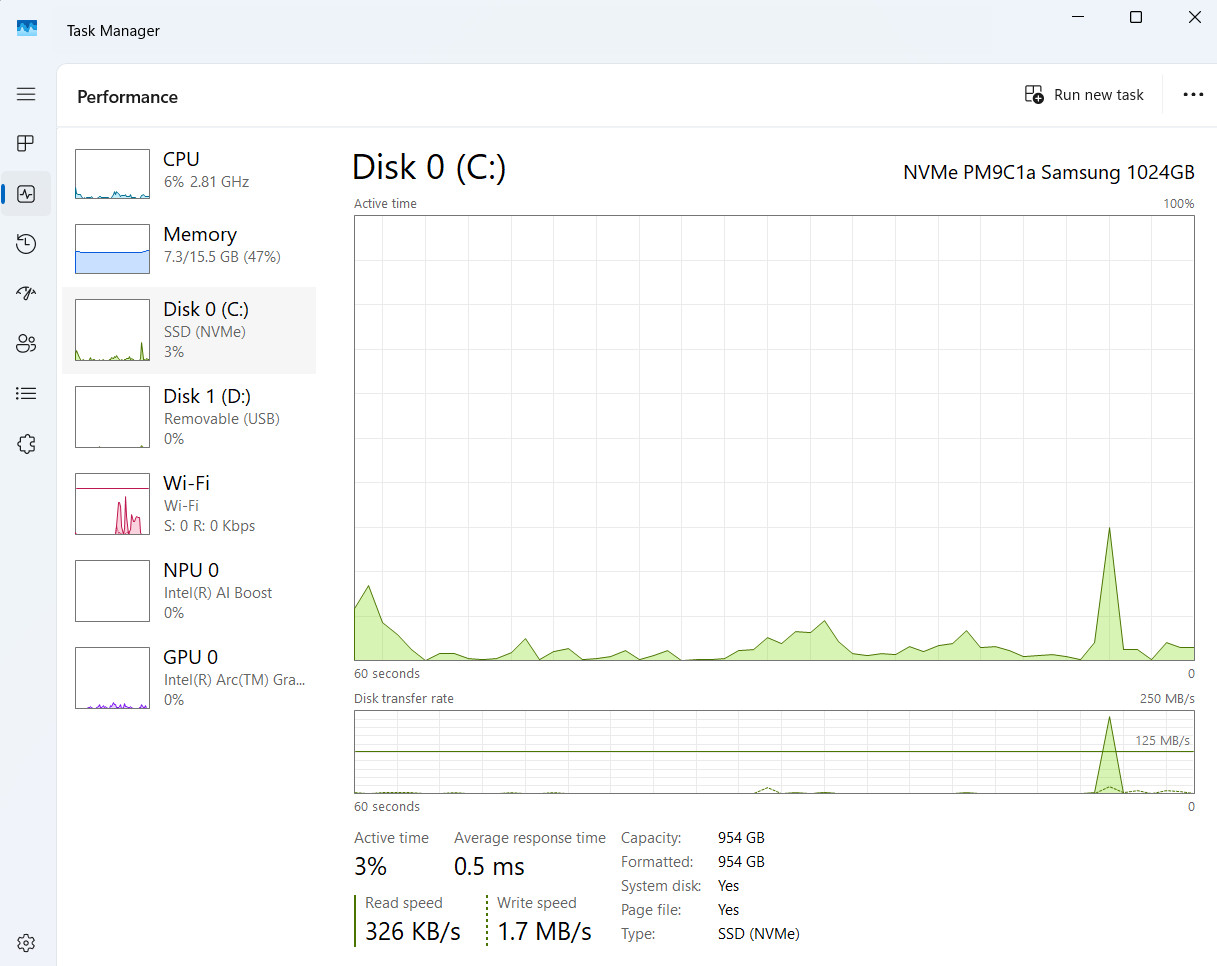The height and width of the screenshot is (966, 1217).
Task: Click the Task Manager app icon in title bar
Action: coord(27,29)
